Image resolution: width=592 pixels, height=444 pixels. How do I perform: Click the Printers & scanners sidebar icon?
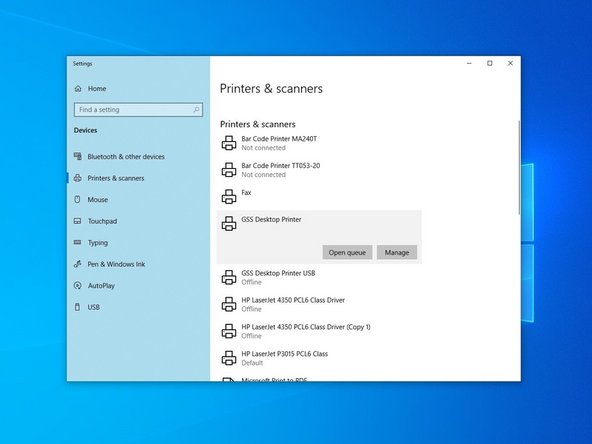(78, 178)
